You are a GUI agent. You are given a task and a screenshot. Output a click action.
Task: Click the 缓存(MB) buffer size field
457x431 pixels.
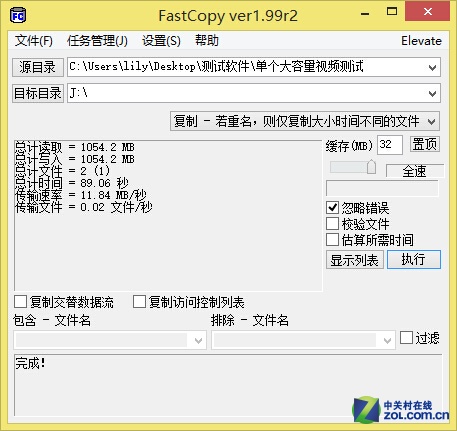(389, 145)
